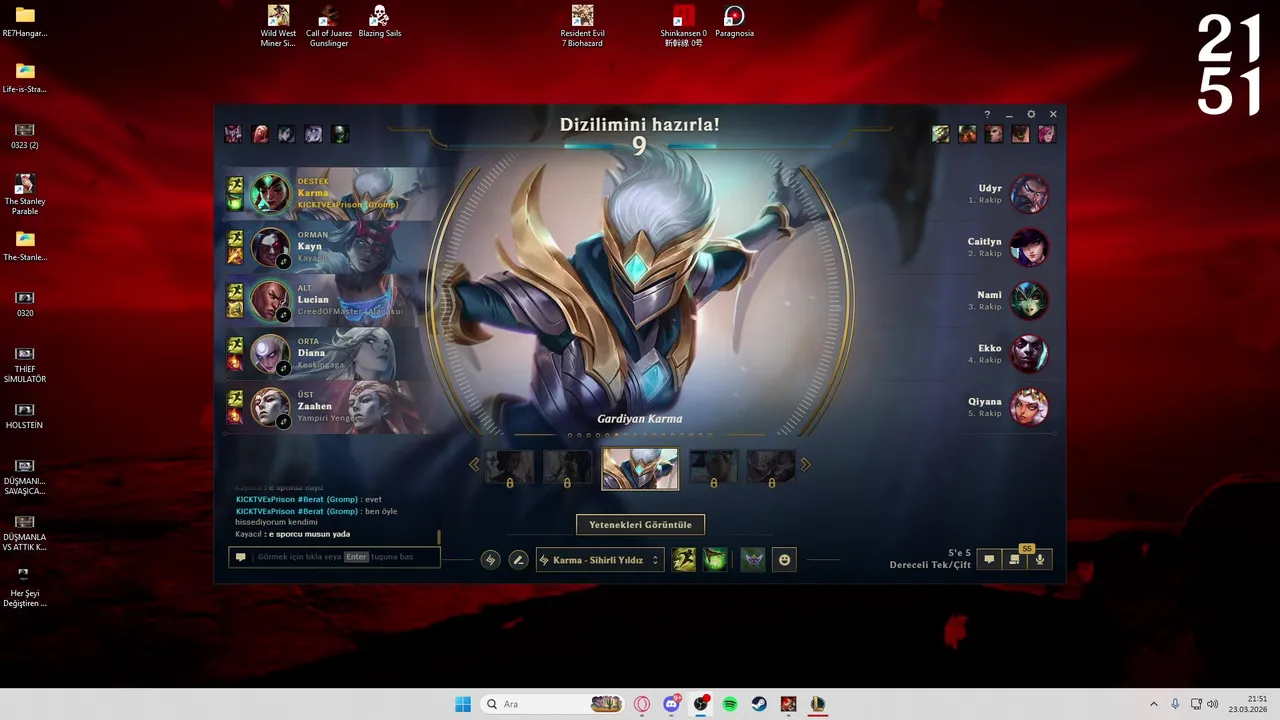1280x720 pixels.
Task: Click Diana's swap request icon
Action: click(283, 368)
